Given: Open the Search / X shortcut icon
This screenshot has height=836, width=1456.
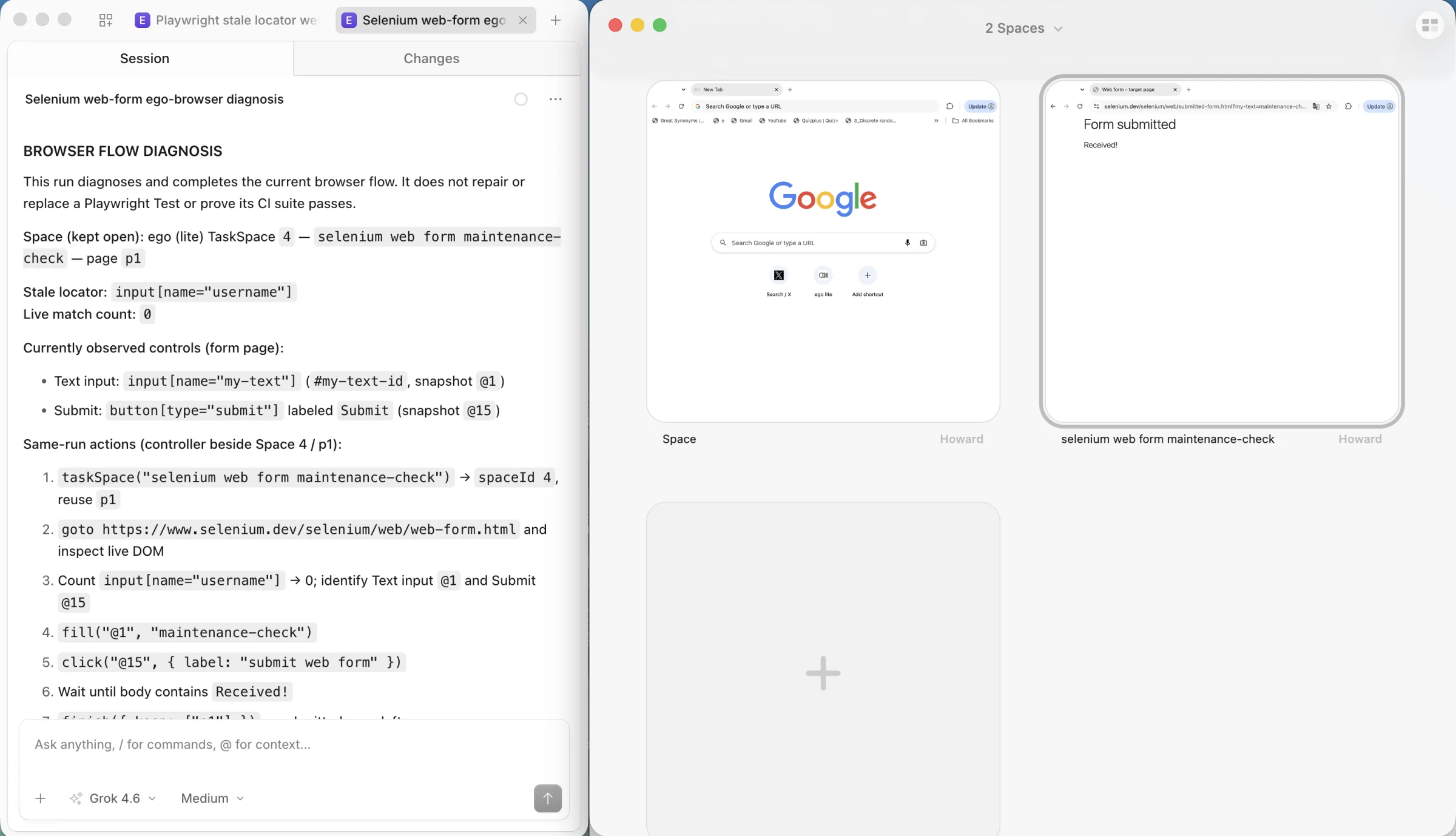Looking at the screenshot, I should point(778,275).
